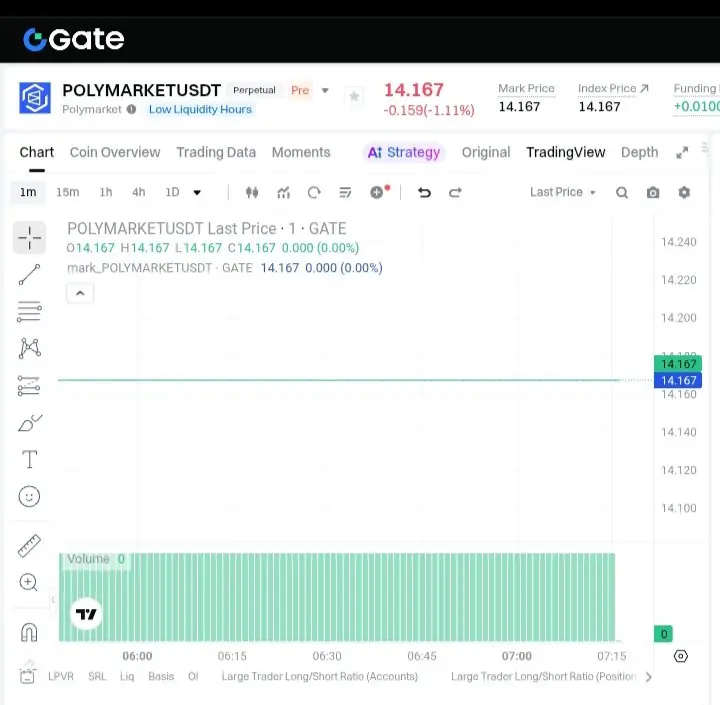Select the SRL indicator
This screenshot has height=705, width=720.
pos(97,676)
